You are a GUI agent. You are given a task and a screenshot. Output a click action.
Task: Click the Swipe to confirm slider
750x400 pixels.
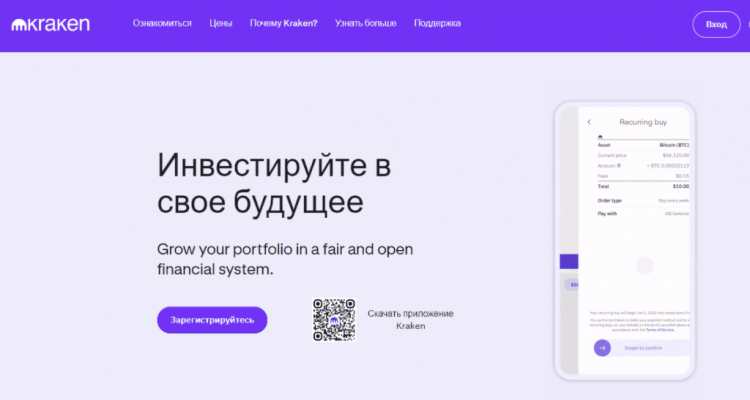[x=641, y=348]
